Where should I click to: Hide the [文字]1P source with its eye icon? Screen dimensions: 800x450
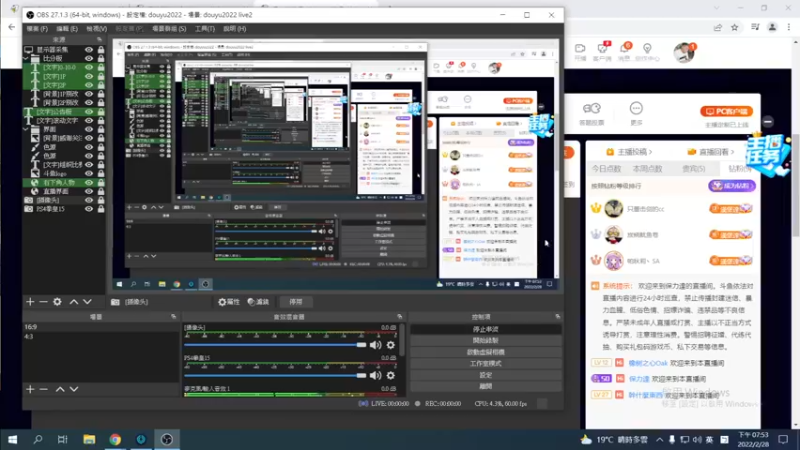tap(89, 76)
